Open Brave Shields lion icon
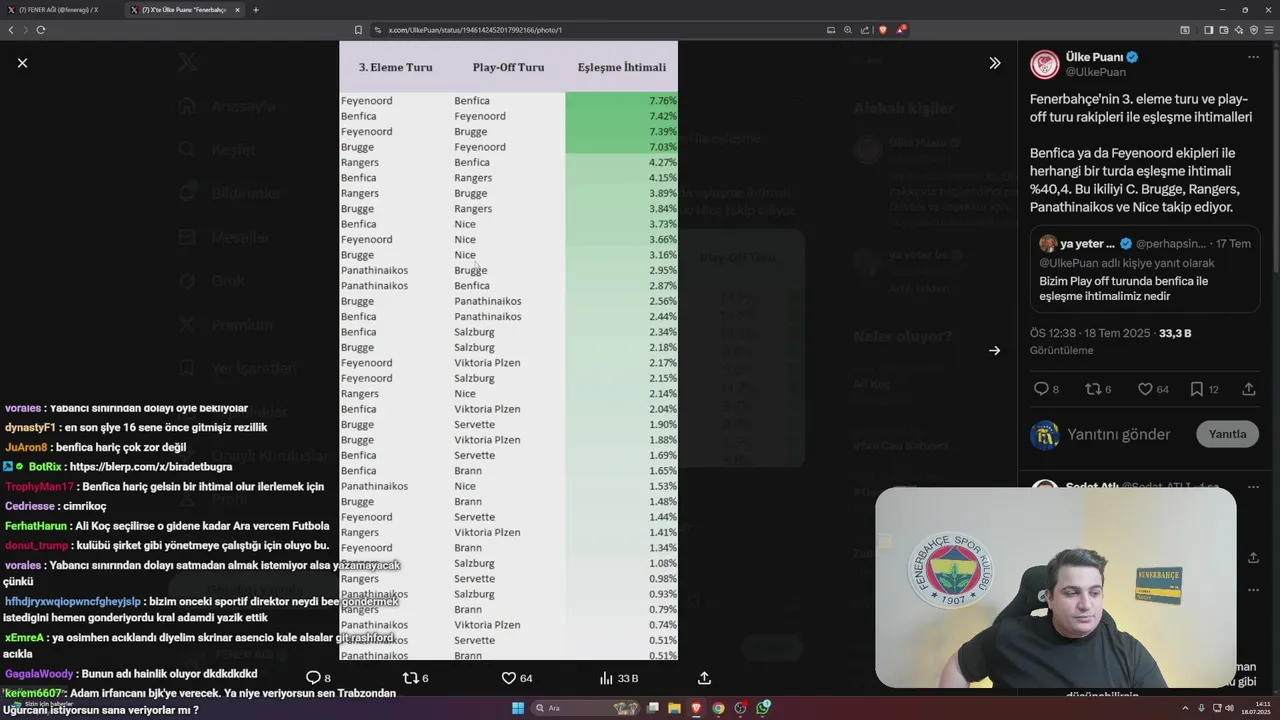The height and width of the screenshot is (720, 1280). point(883,30)
